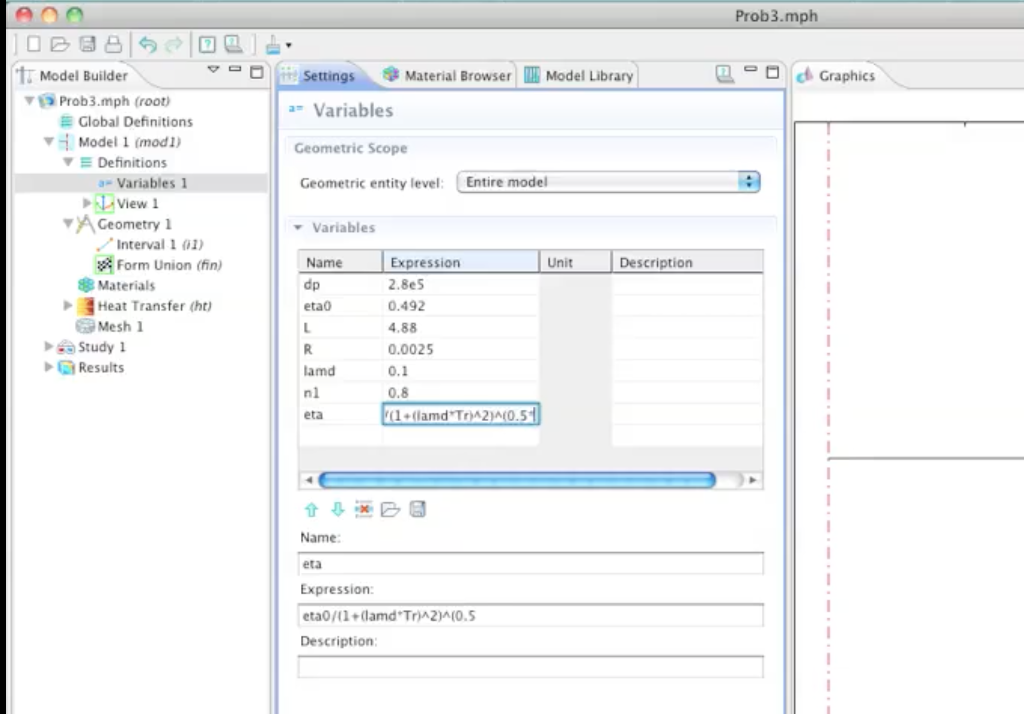The width and height of the screenshot is (1024, 714).
Task: Move the variable row up
Action: [x=311, y=510]
